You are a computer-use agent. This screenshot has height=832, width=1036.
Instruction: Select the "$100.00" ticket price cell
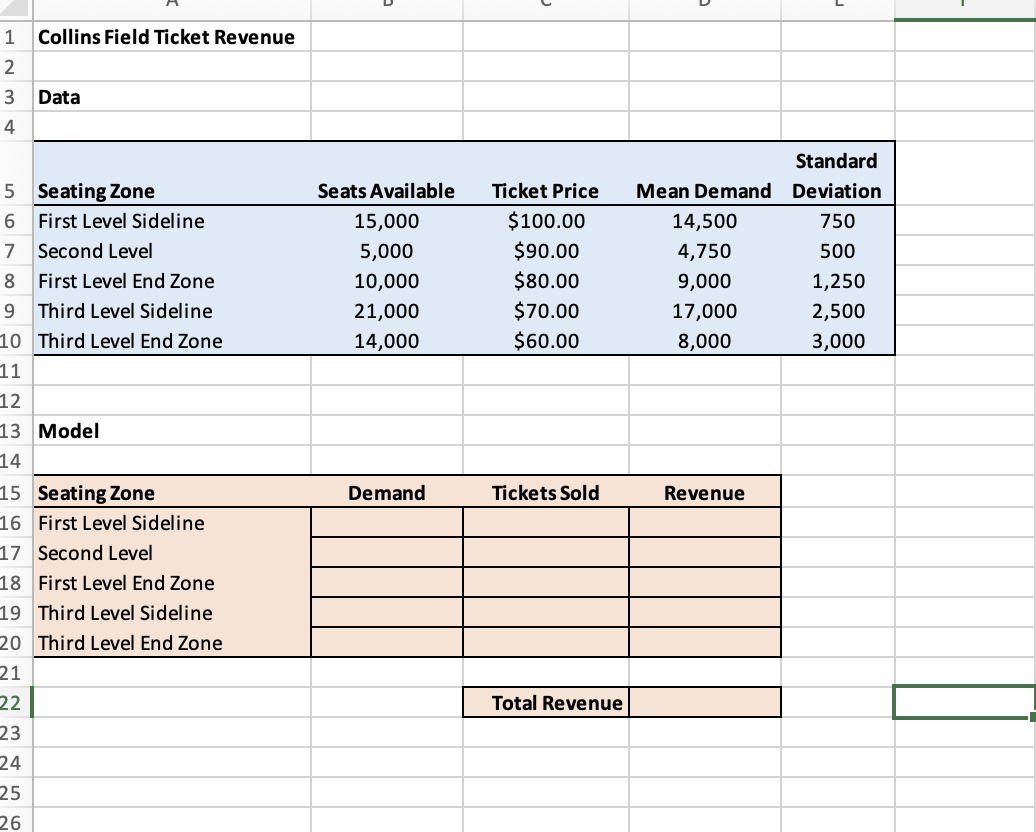(x=545, y=221)
